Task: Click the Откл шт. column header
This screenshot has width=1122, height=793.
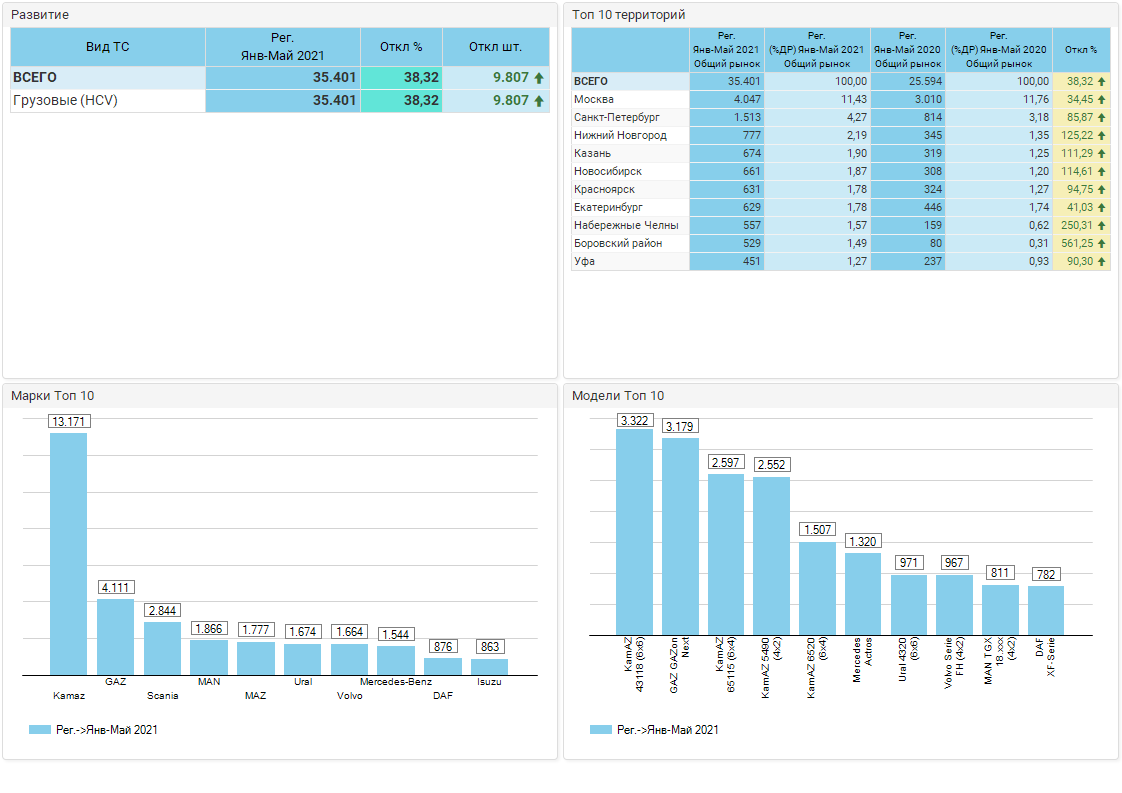Action: coord(495,47)
